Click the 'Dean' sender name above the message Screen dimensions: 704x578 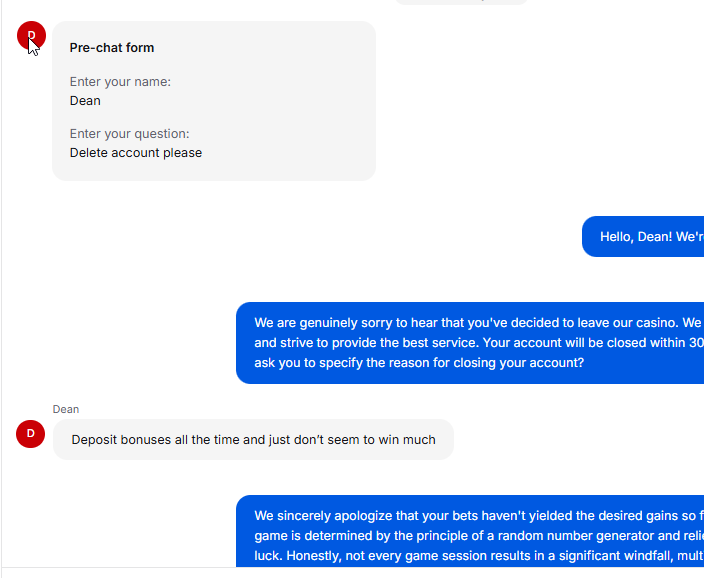pos(66,409)
